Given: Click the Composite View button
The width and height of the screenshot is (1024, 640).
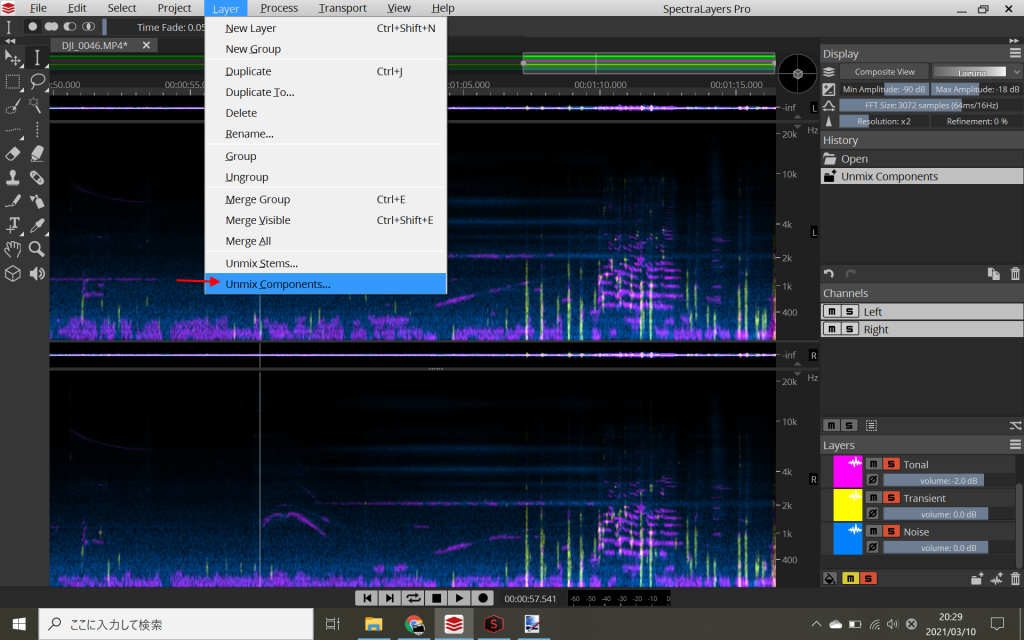Looking at the screenshot, I should (884, 72).
